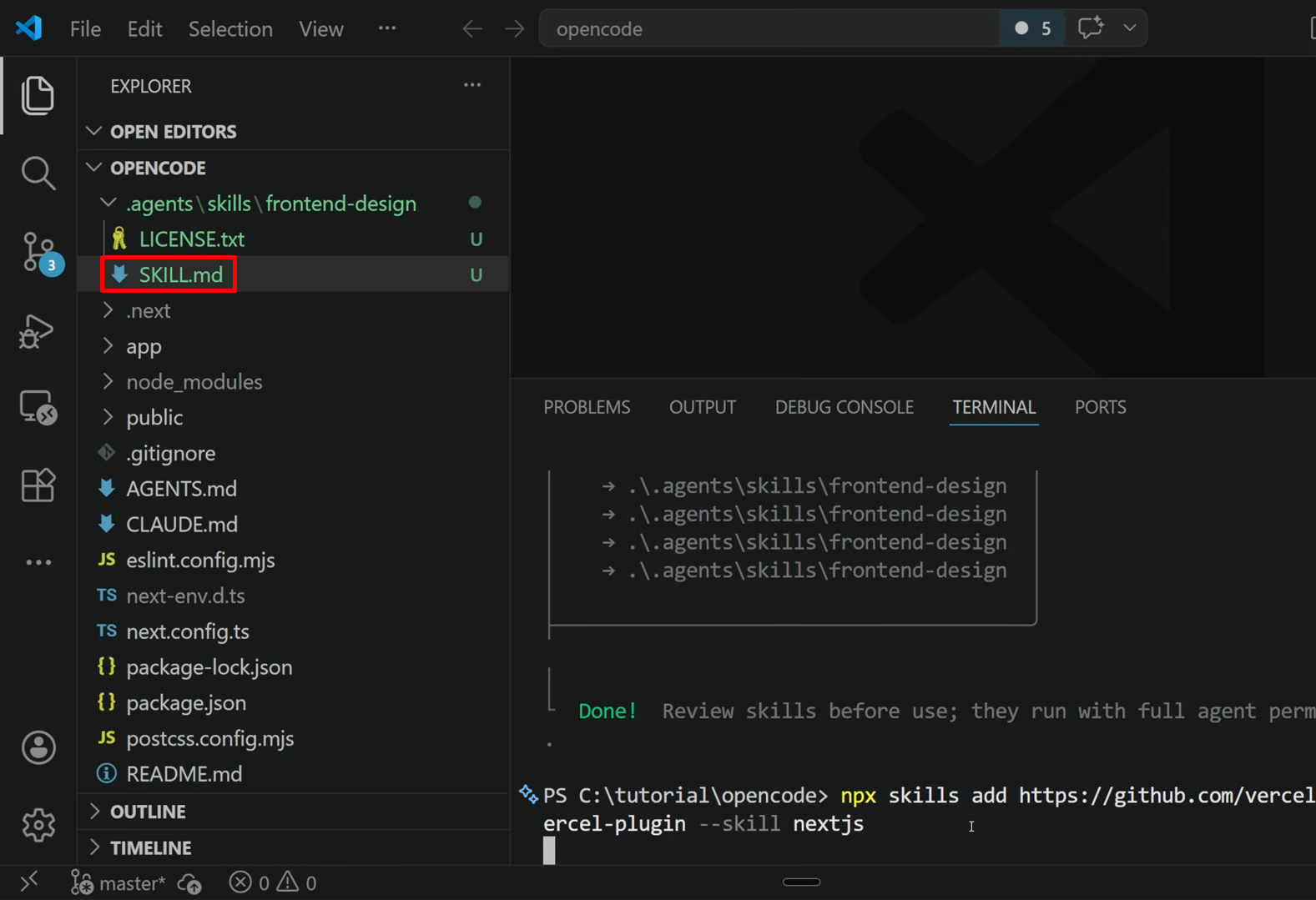Switch to the PROBLEMS tab
This screenshot has width=1316, height=900.
(x=587, y=407)
